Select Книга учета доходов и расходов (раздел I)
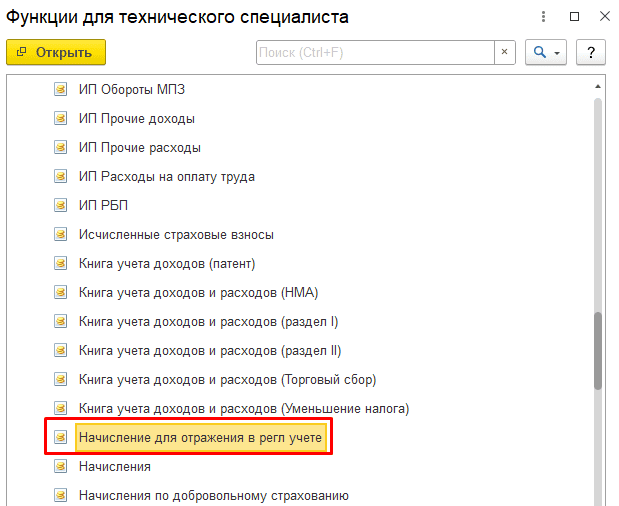Screen dimensions: 619x506 [x=209, y=322]
